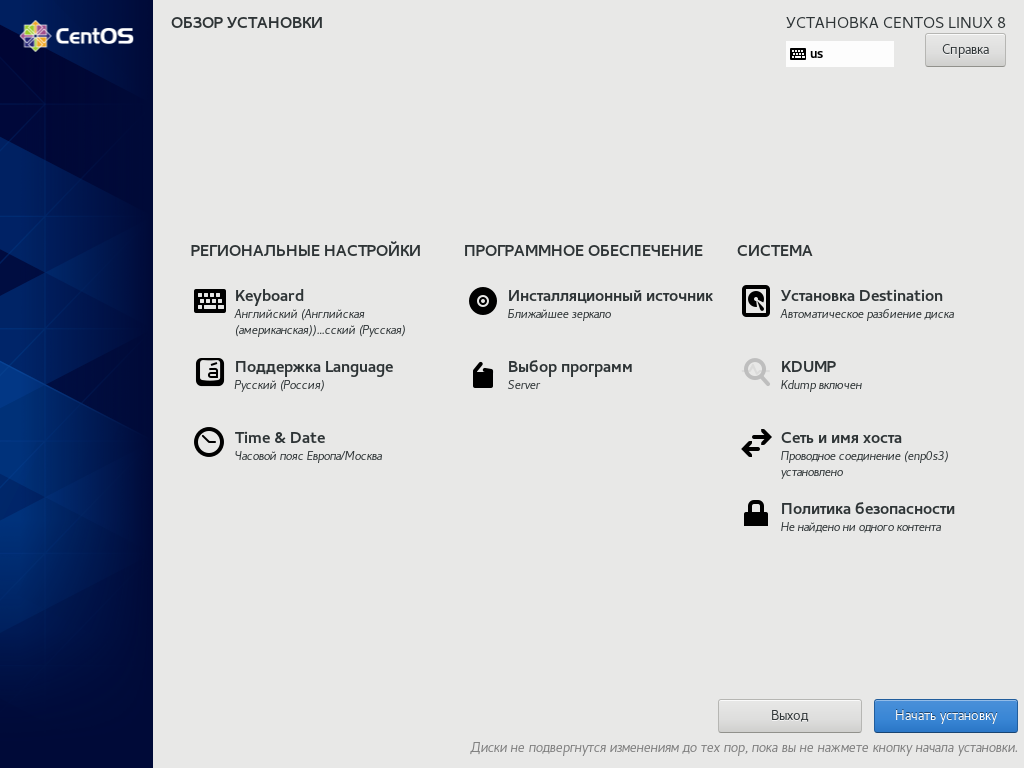Open Политика безопасности settings
The width and height of the screenshot is (1024, 768).
coord(867,509)
